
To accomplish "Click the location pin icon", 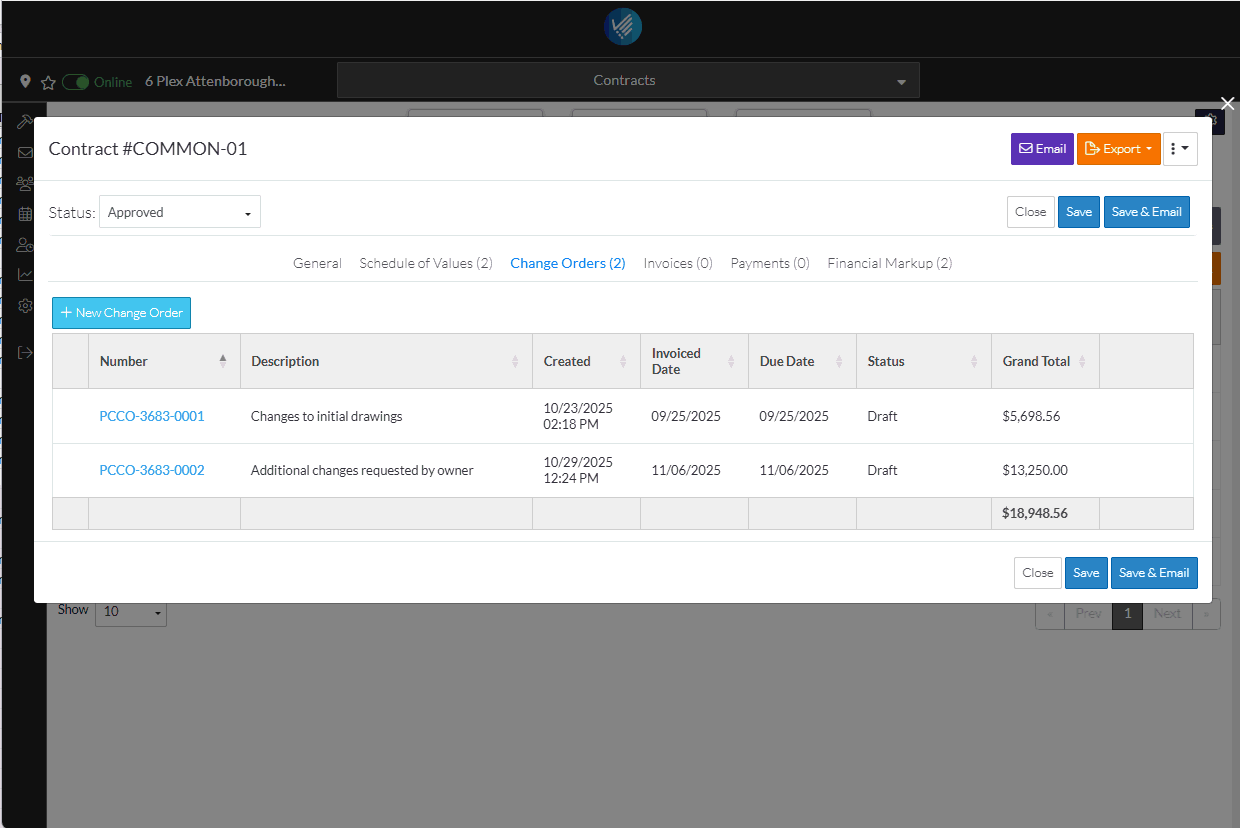I will coord(25,82).
